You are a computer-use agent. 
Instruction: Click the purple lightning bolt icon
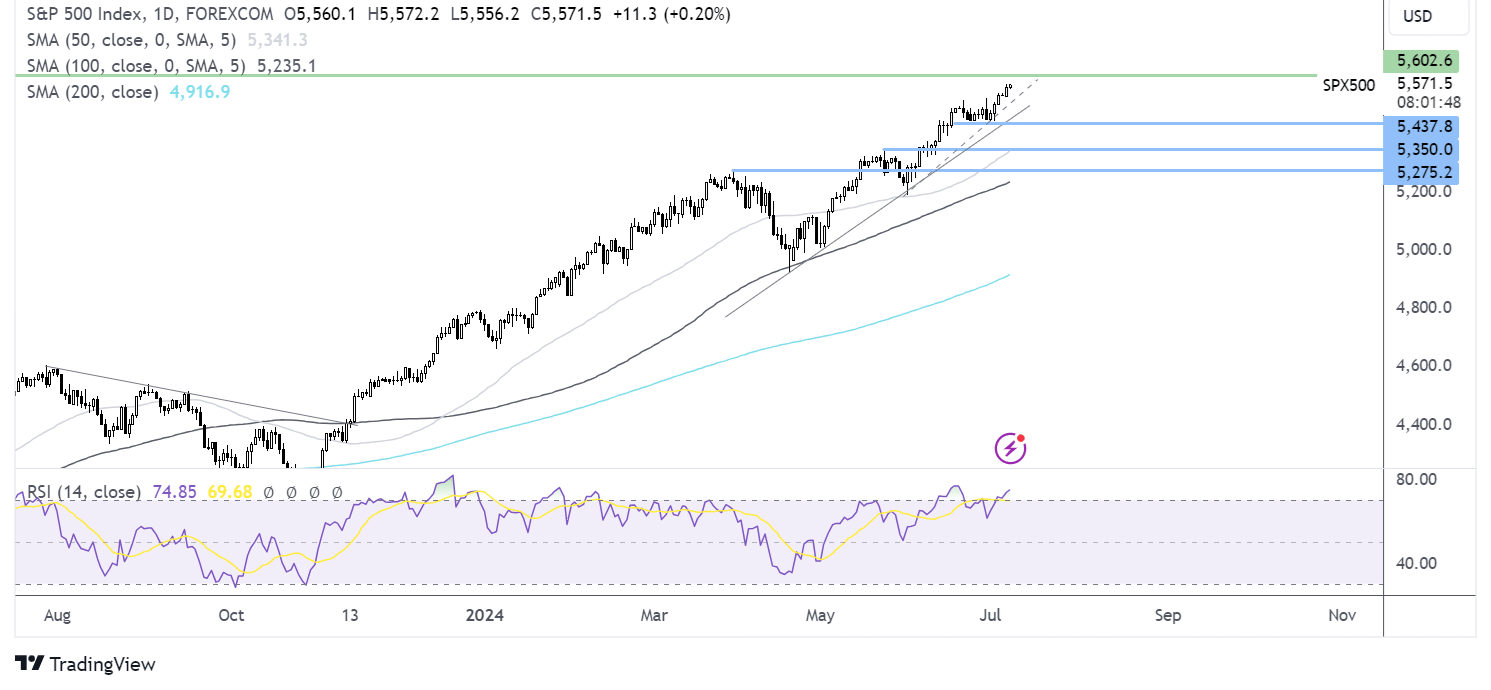[x=1010, y=449]
